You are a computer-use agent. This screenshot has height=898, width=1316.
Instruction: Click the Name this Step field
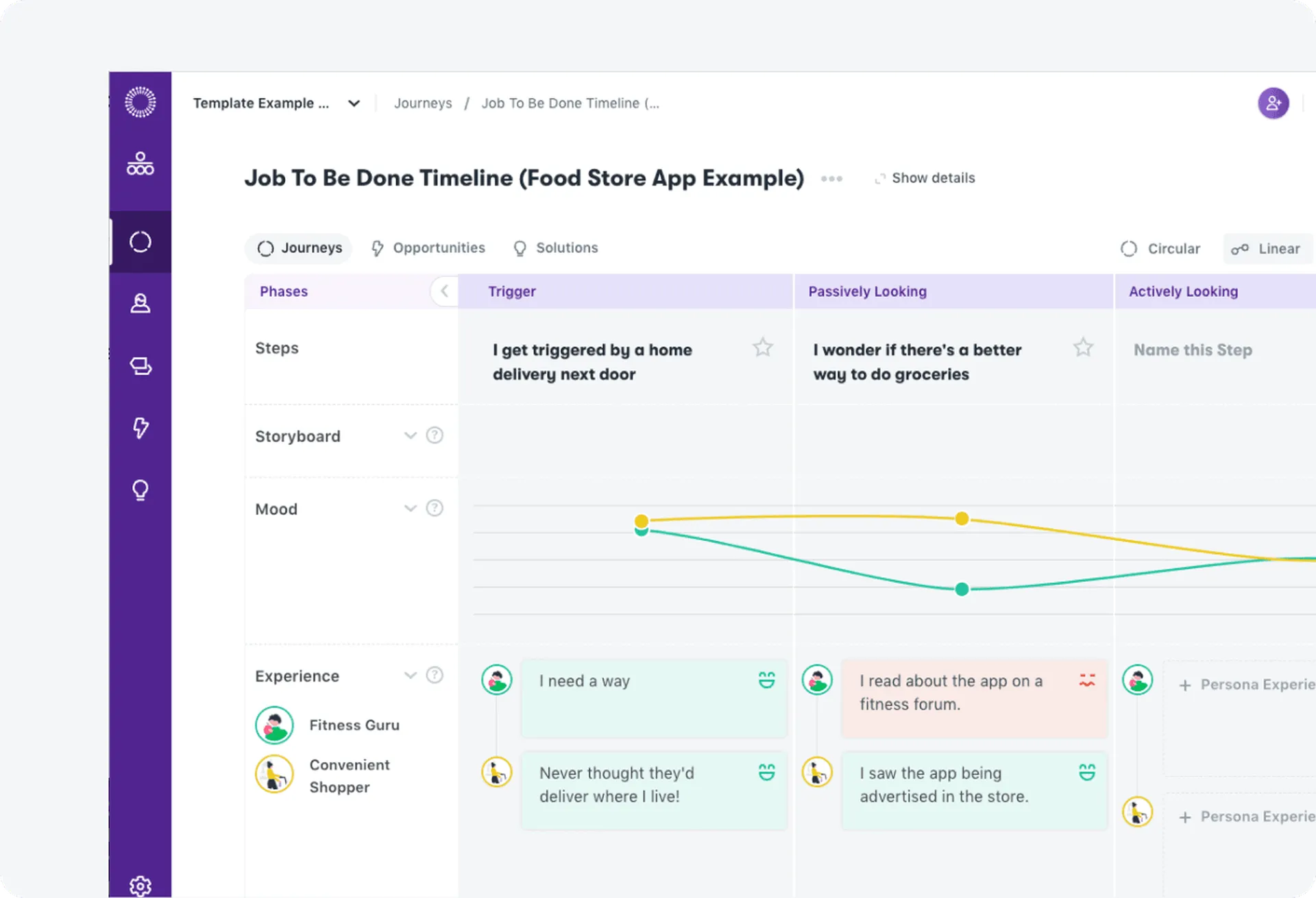(x=1193, y=350)
